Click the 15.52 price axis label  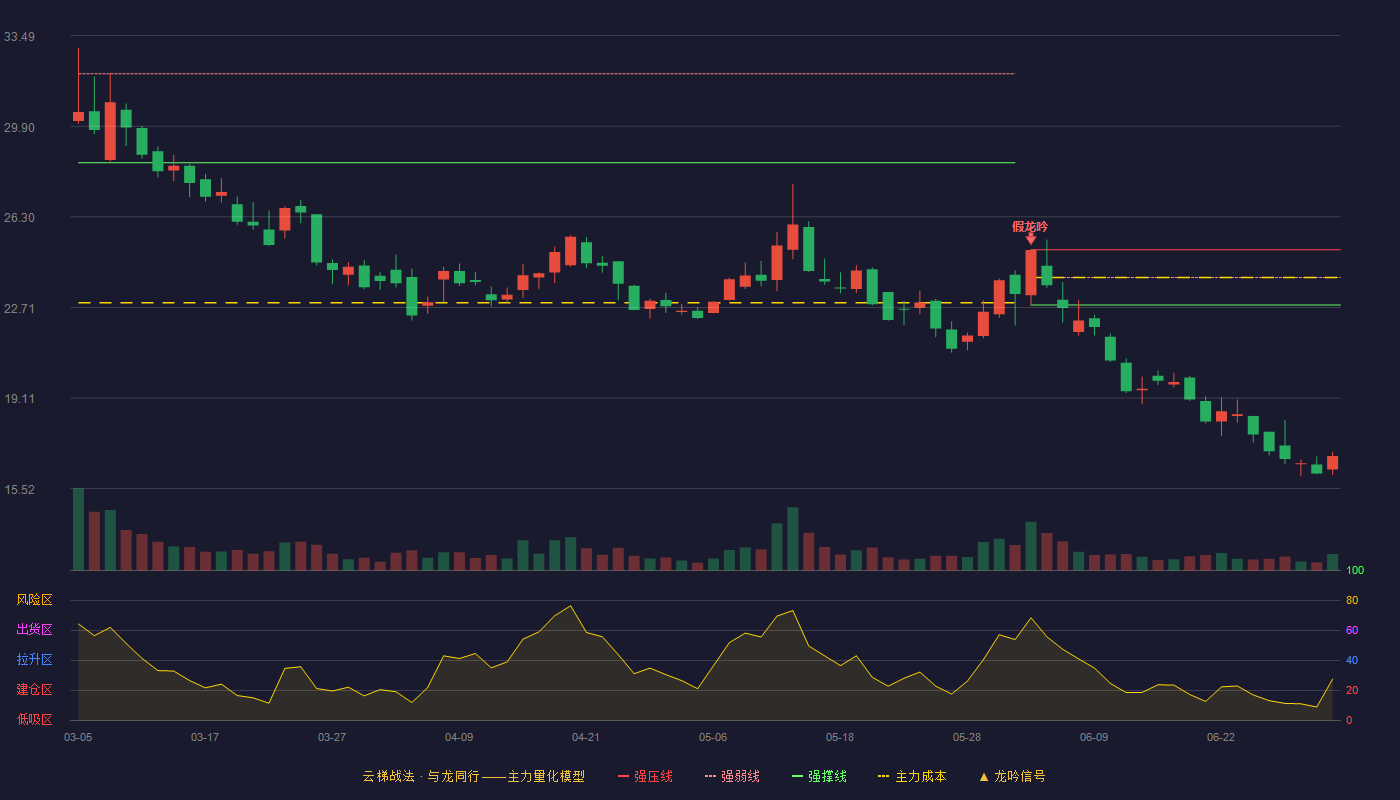pyautogui.click(x=20, y=490)
